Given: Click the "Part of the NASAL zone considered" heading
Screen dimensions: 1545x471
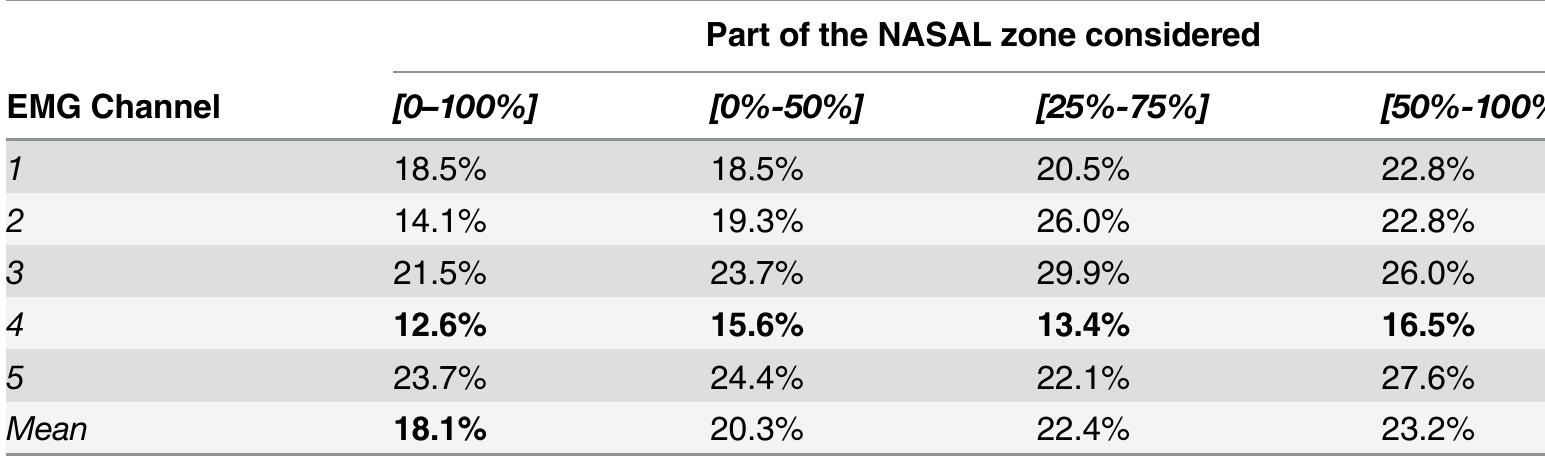Looking at the screenshot, I should [x=982, y=35].
